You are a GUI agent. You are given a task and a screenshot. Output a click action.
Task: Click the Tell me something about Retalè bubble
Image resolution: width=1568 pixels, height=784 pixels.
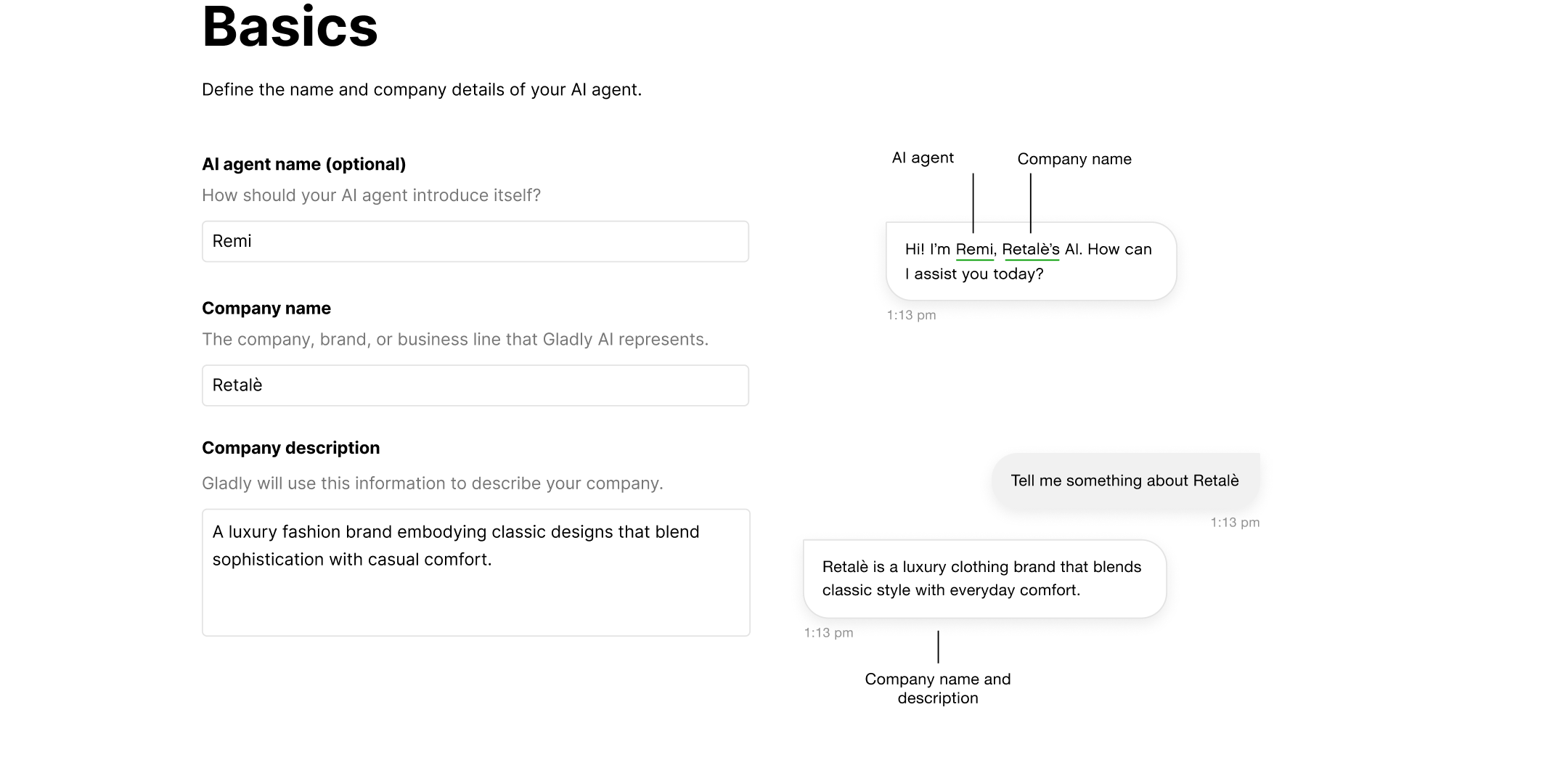coord(1124,480)
